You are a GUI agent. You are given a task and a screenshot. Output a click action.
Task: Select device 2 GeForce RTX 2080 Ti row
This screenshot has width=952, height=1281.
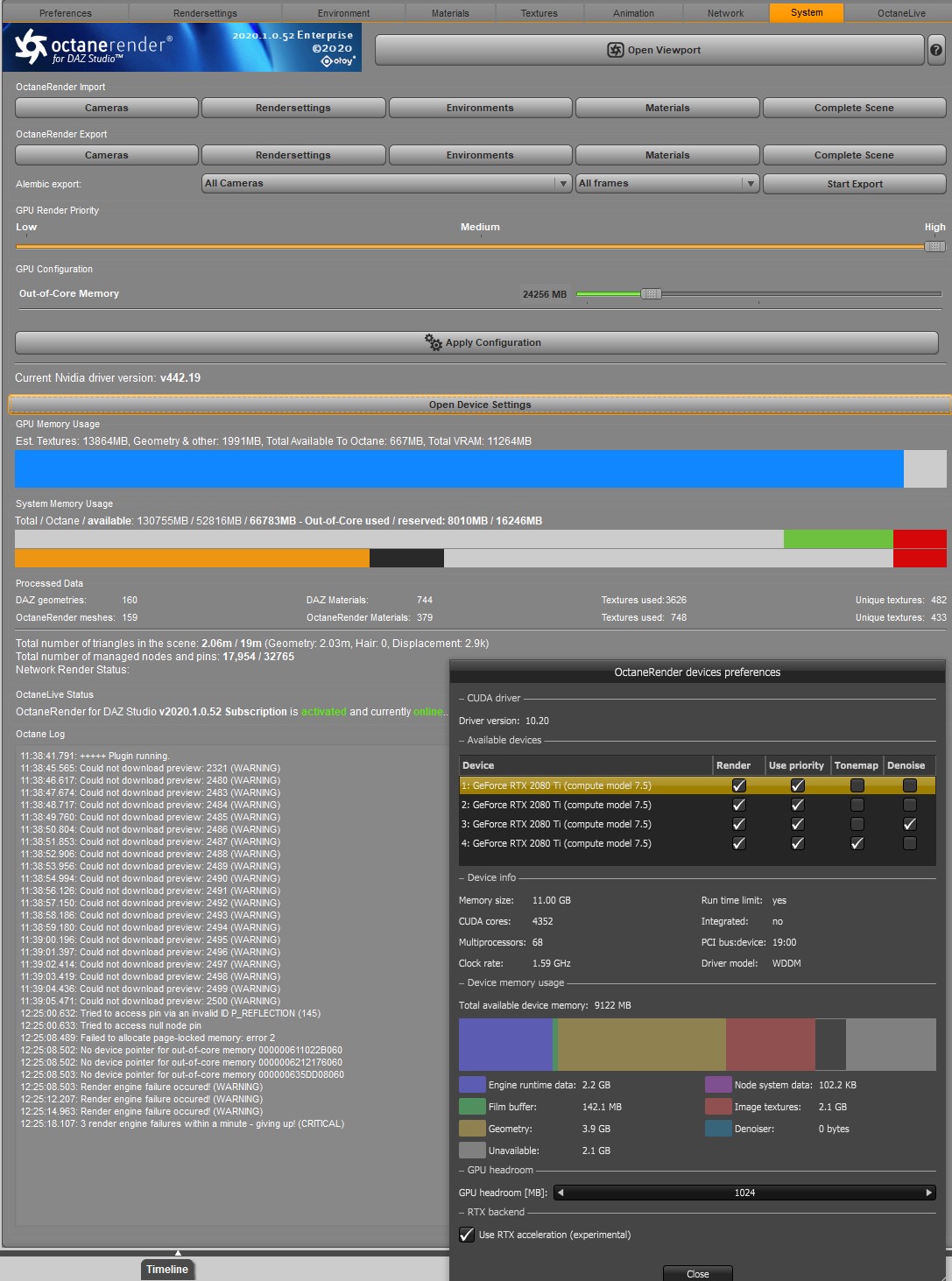click(x=697, y=805)
